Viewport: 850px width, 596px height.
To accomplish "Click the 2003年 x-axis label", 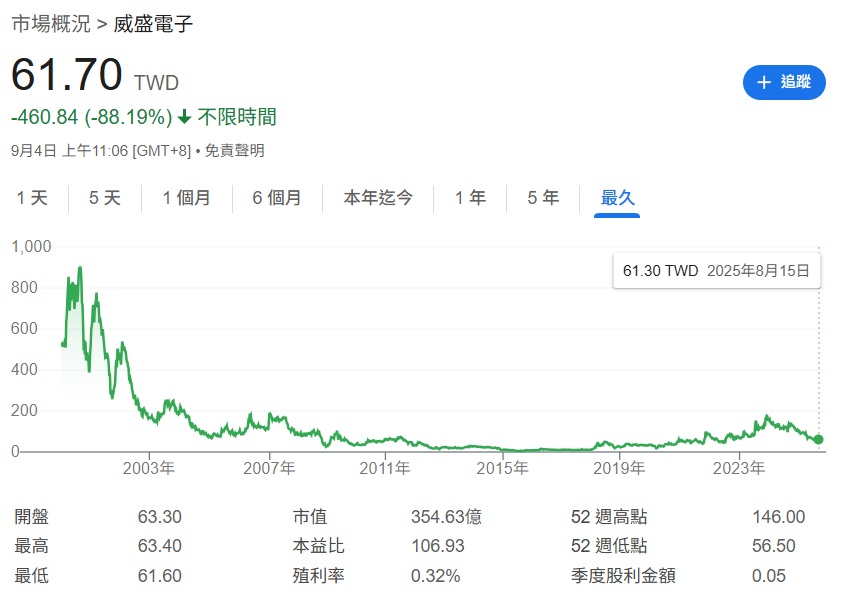I will [149, 468].
